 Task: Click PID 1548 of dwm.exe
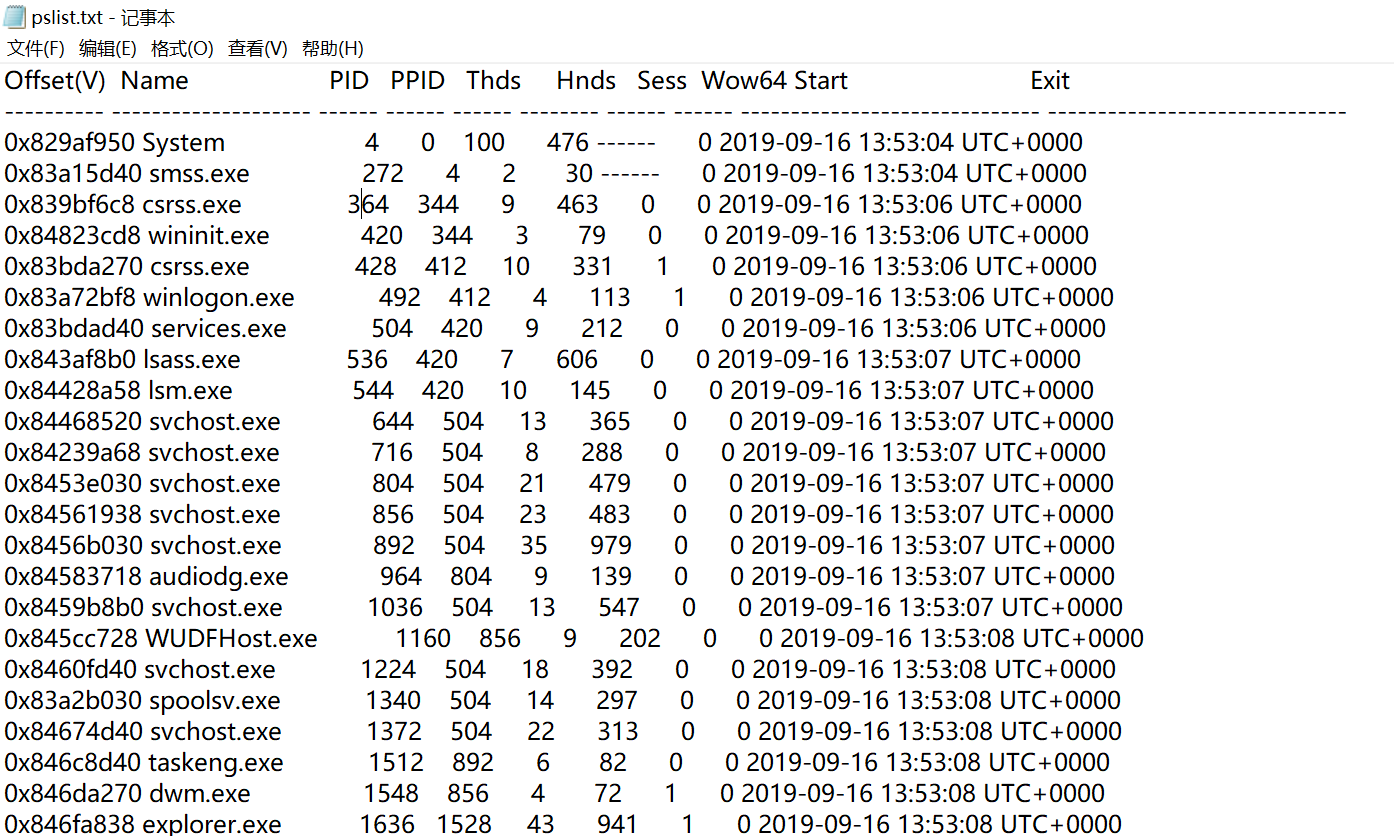tap(392, 794)
